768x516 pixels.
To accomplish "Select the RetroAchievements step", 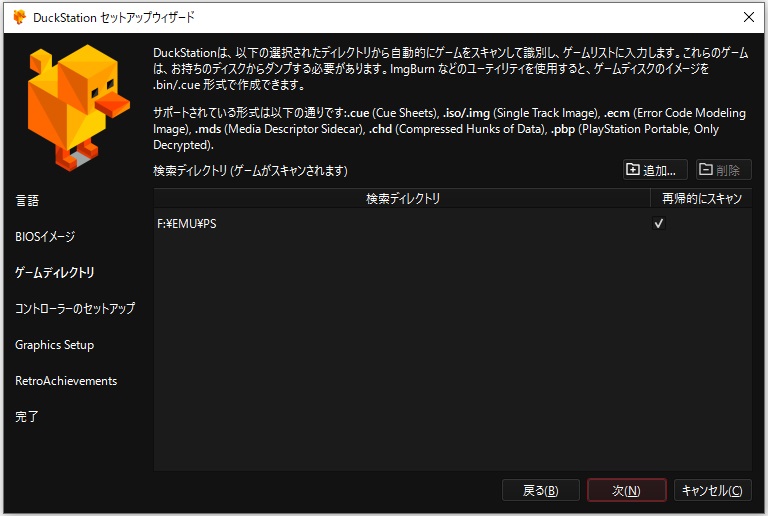I will (x=66, y=381).
